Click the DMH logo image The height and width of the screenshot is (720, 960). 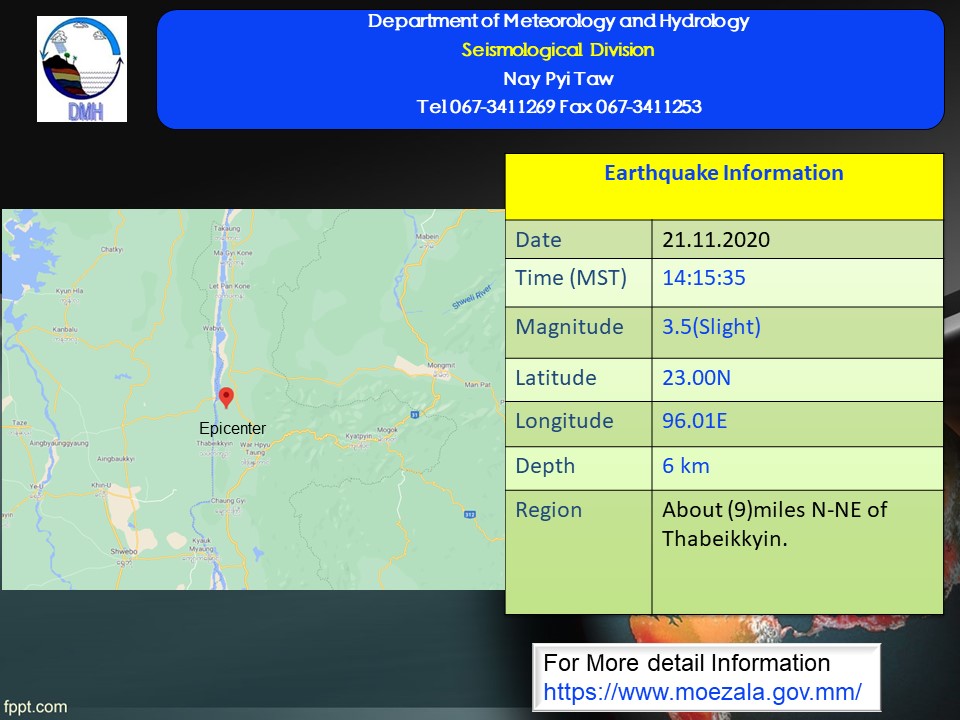pos(82,69)
